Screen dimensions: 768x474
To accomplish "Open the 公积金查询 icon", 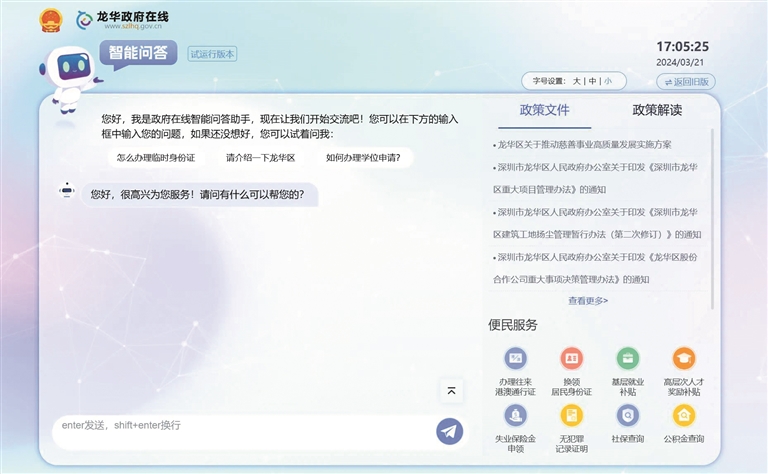I will [x=683, y=415].
